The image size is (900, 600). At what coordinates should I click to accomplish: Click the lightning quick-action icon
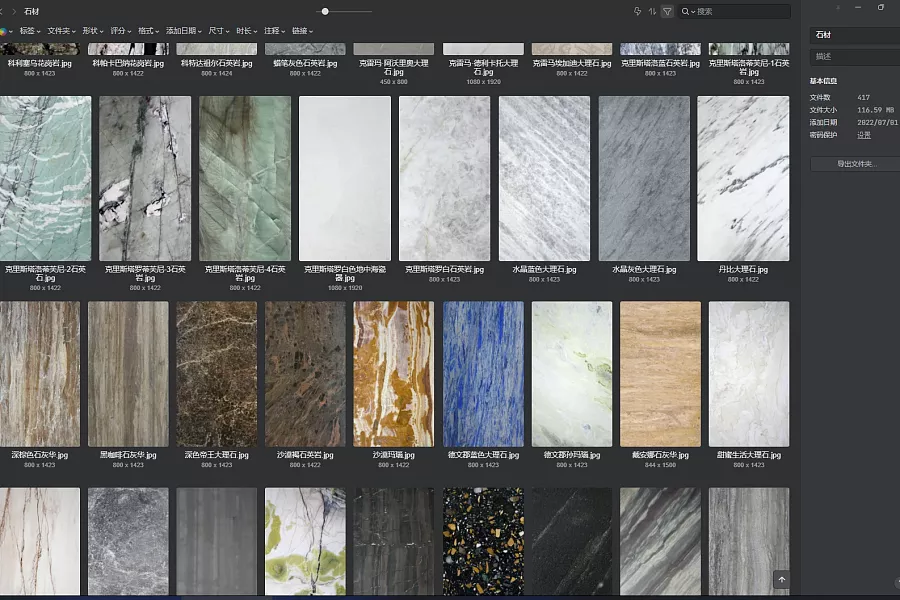[637, 11]
